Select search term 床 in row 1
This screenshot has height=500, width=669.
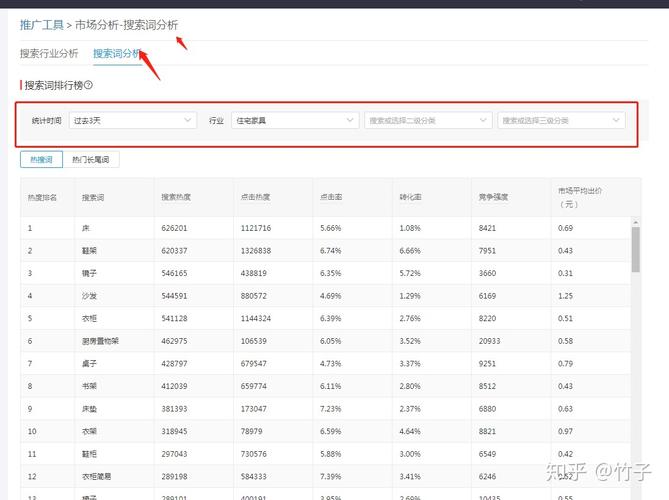coord(86,228)
